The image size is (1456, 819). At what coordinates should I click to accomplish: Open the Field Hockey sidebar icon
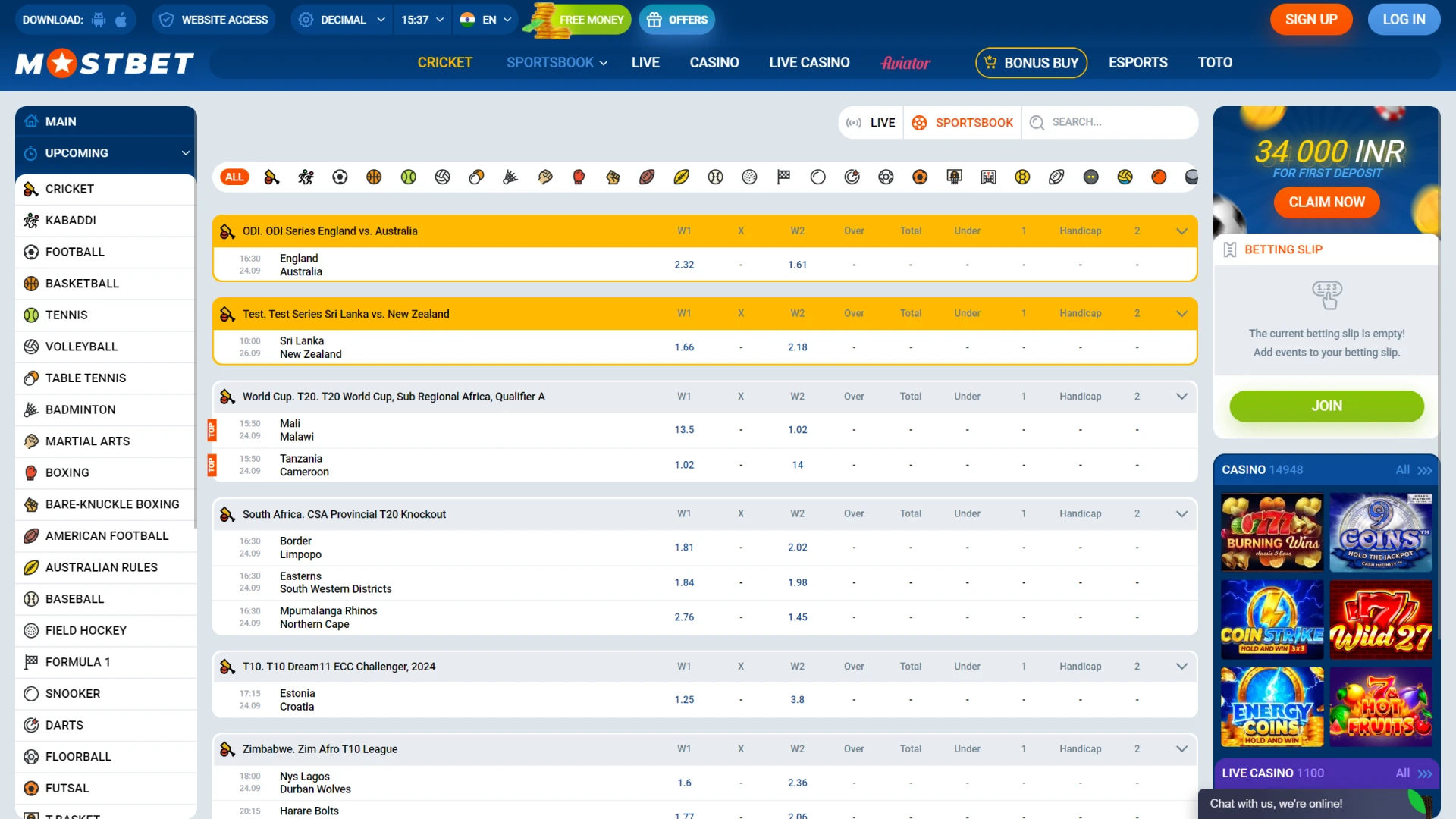tap(31, 630)
